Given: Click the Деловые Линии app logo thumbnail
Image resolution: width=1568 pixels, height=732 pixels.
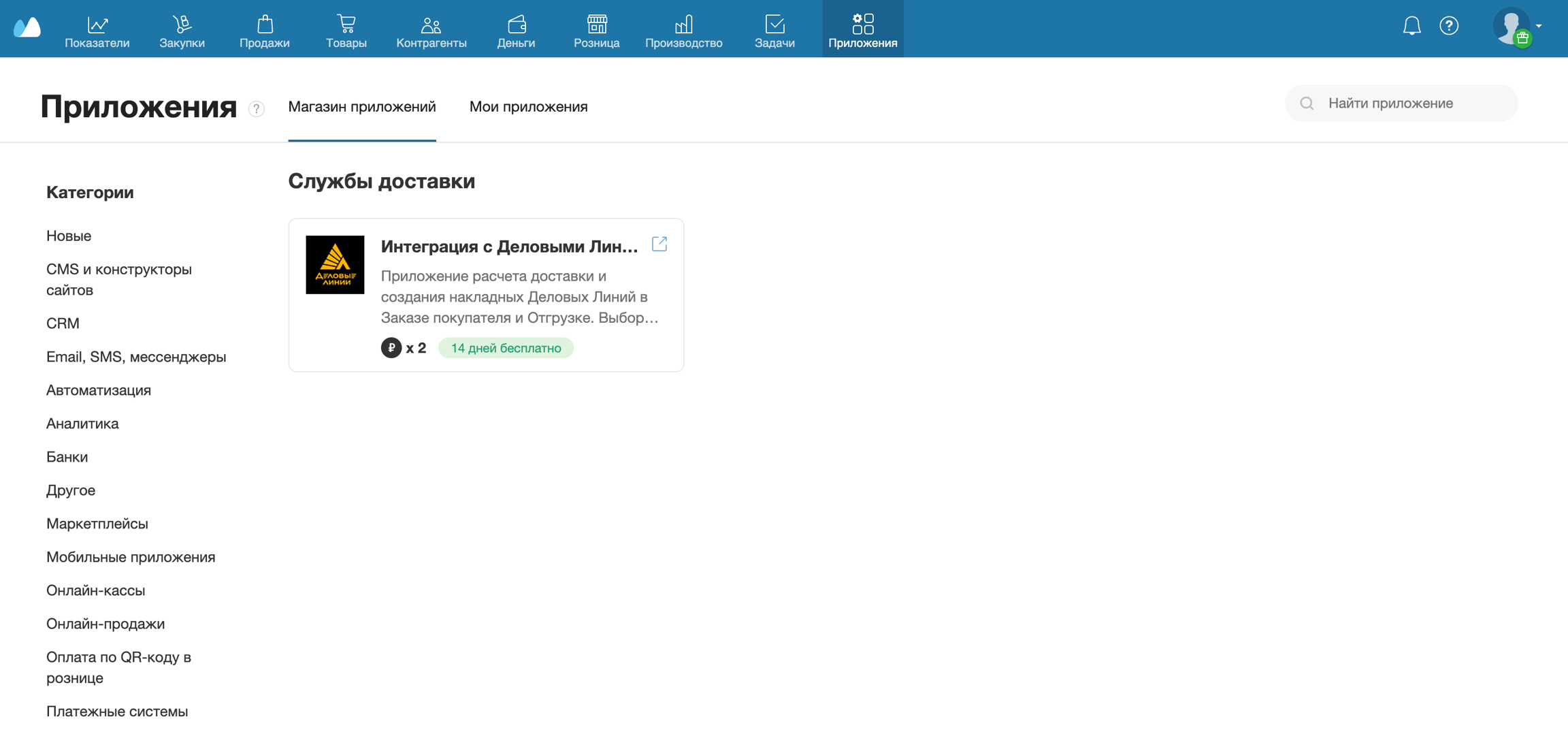Looking at the screenshot, I should [335, 265].
